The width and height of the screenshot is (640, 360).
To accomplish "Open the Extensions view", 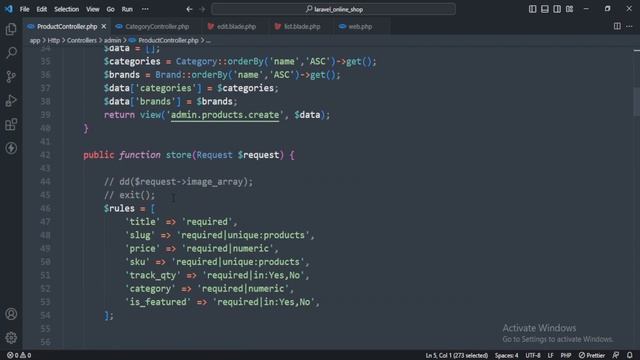I will coord(11,124).
